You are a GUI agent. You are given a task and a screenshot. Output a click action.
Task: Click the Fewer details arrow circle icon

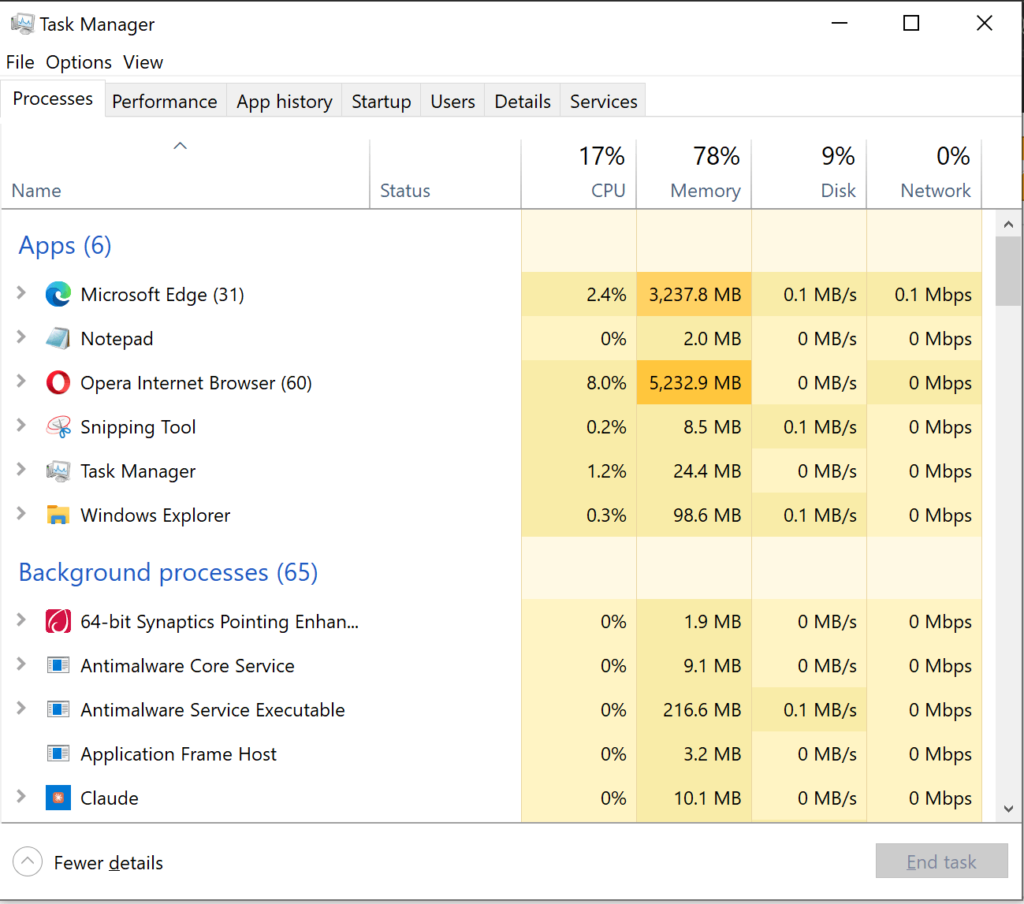click(x=27, y=862)
